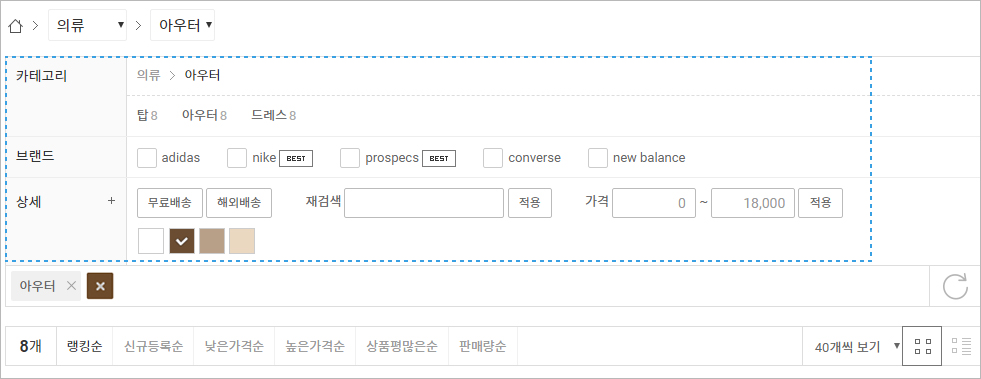Click the minimum price field showing 0
The width and height of the screenshot is (981, 379).
pyautogui.click(x=654, y=203)
